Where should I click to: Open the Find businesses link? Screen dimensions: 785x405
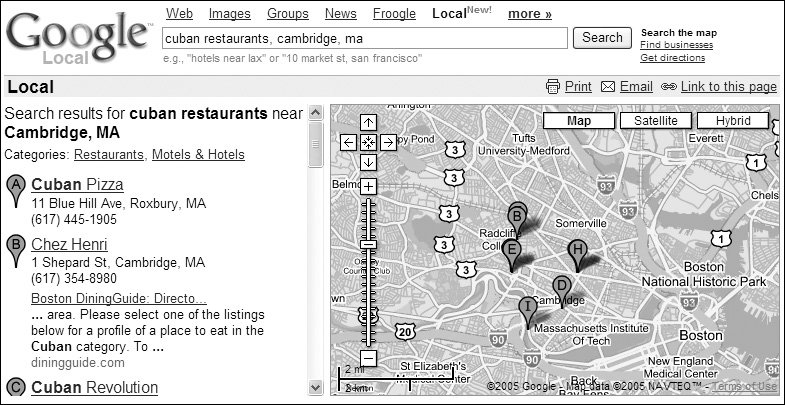[x=676, y=45]
